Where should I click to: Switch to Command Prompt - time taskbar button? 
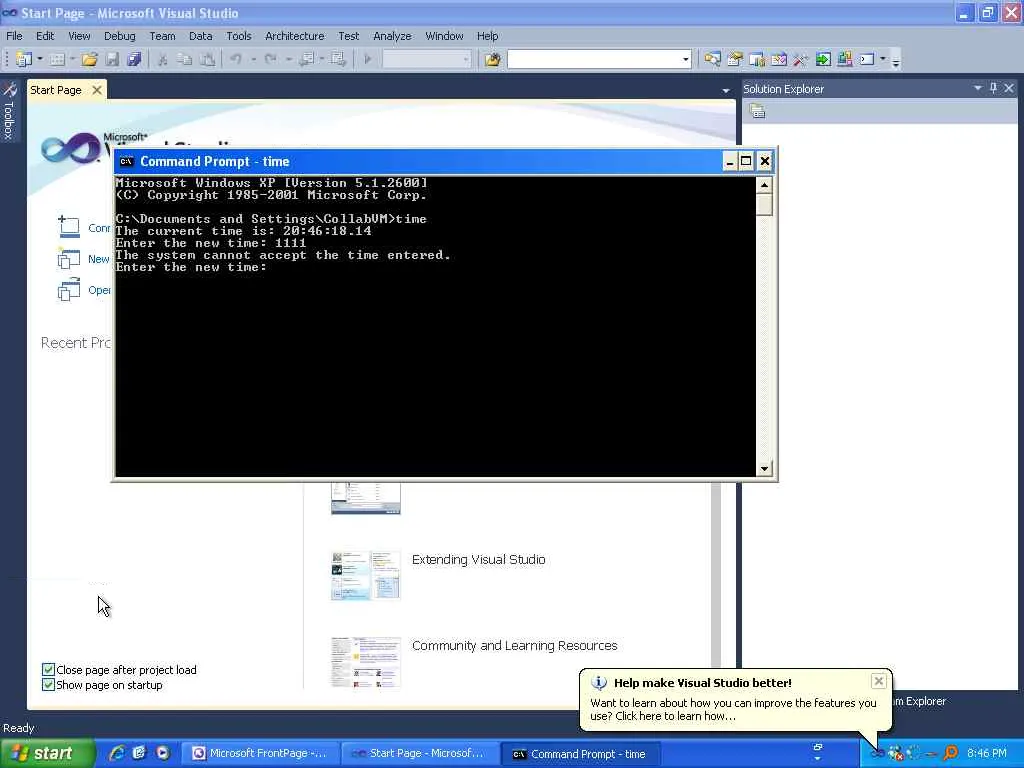click(581, 754)
